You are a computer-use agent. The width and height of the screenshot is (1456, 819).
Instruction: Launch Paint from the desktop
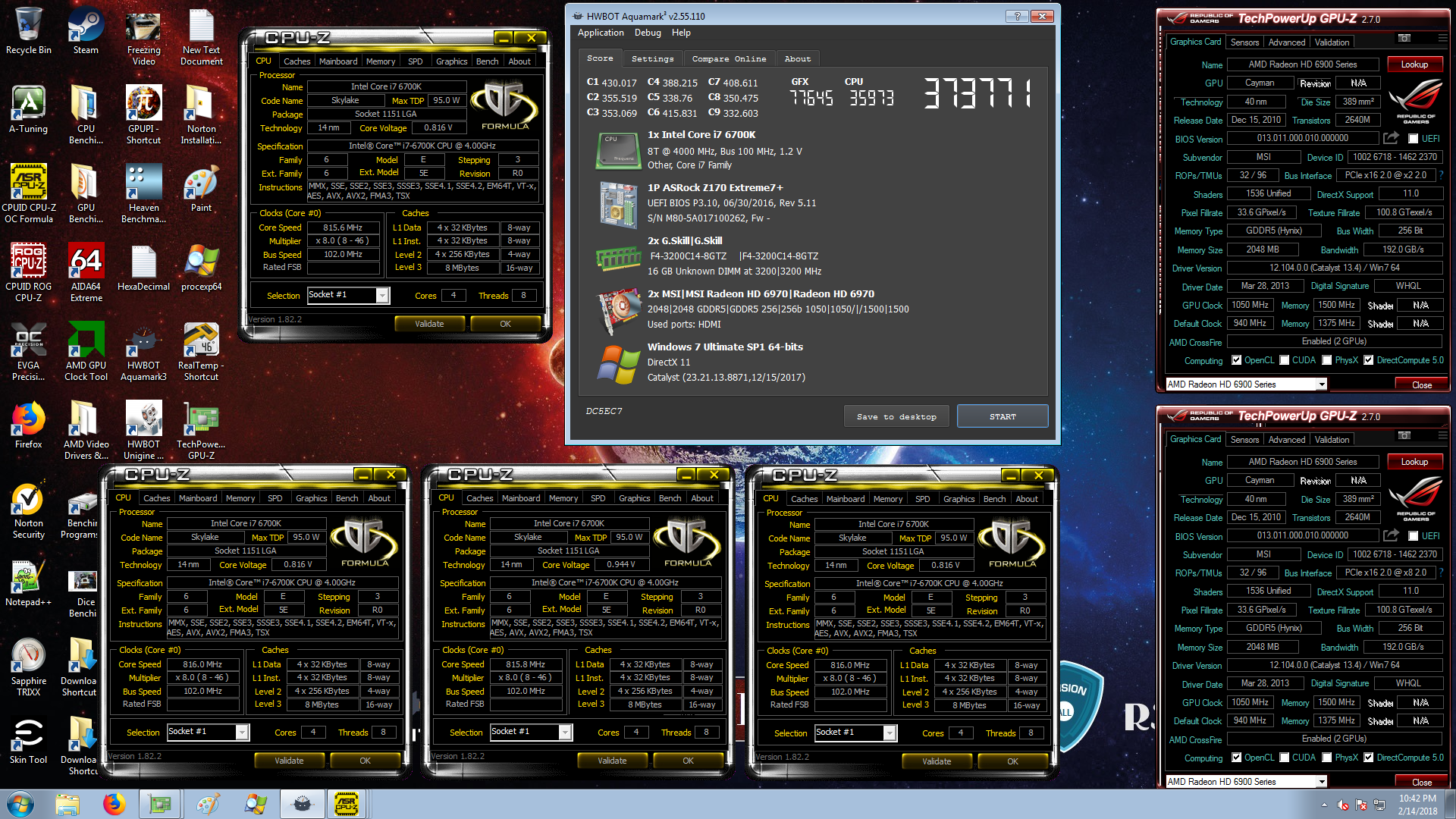201,189
